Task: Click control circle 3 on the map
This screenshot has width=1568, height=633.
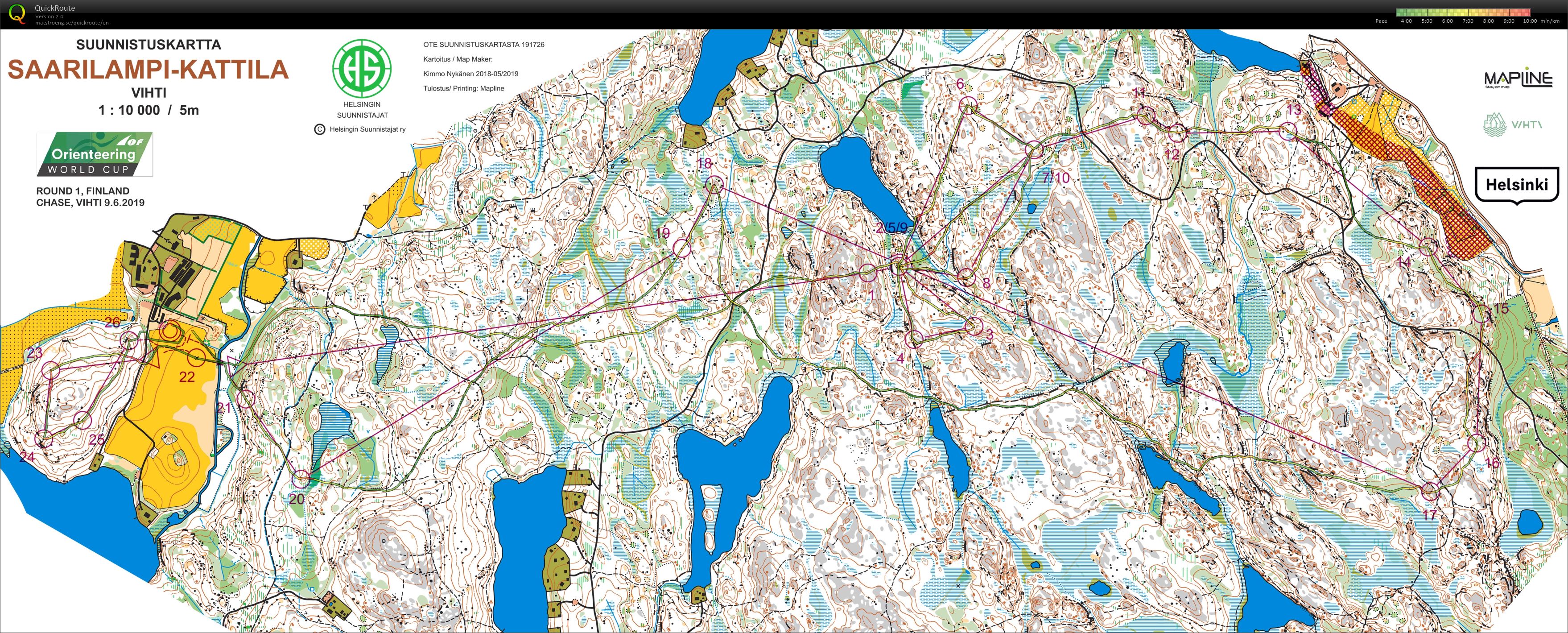Action: click(x=974, y=326)
